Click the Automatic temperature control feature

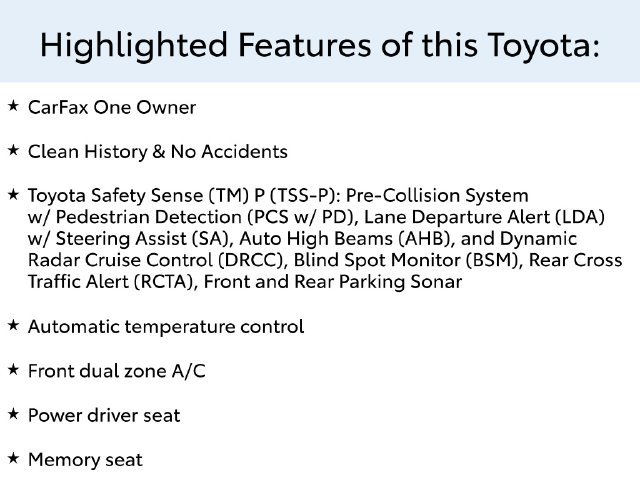point(166,327)
